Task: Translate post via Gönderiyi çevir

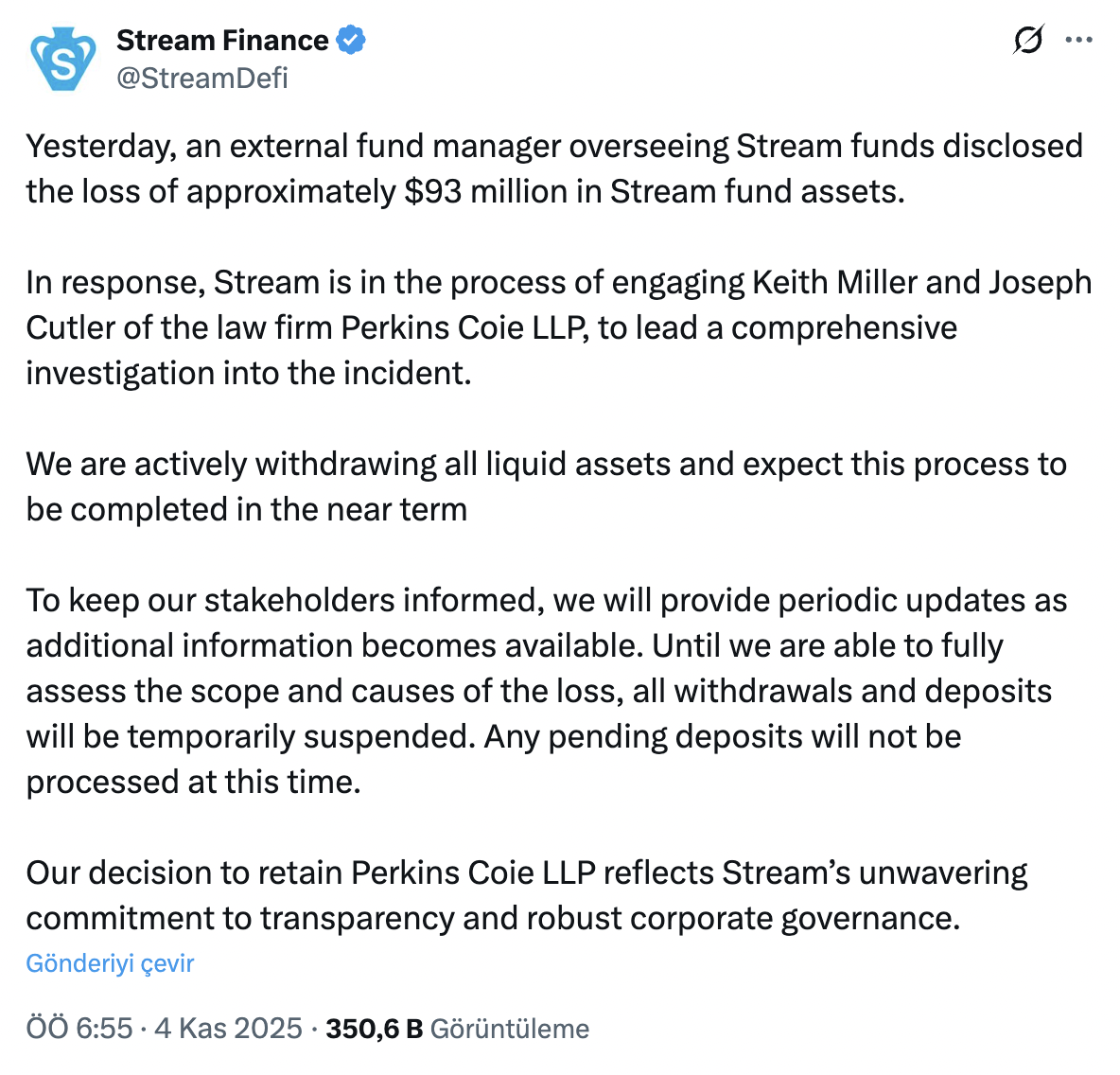Action: pyautogui.click(x=110, y=963)
